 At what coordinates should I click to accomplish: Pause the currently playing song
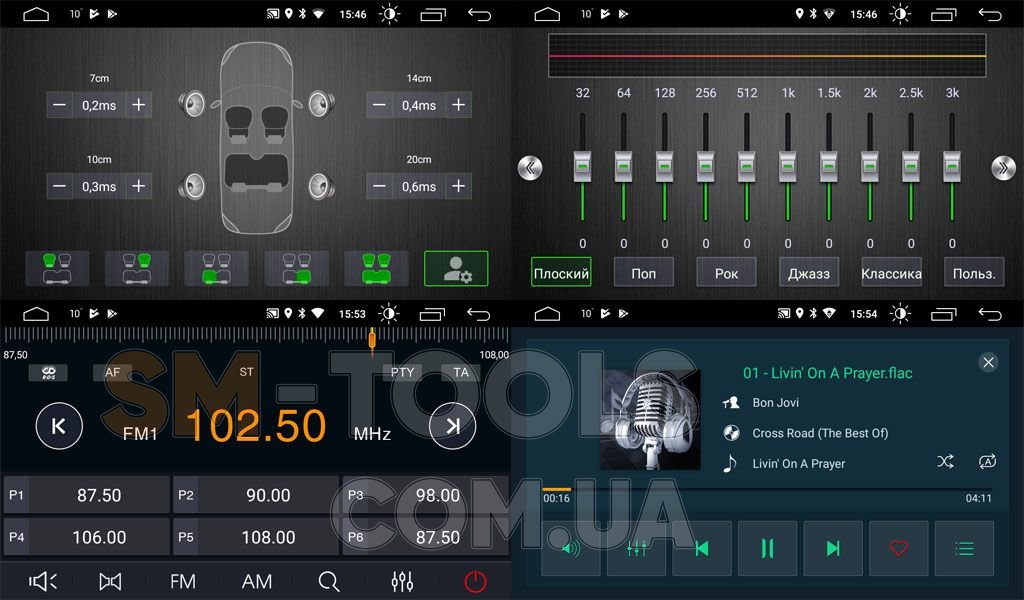coord(767,548)
